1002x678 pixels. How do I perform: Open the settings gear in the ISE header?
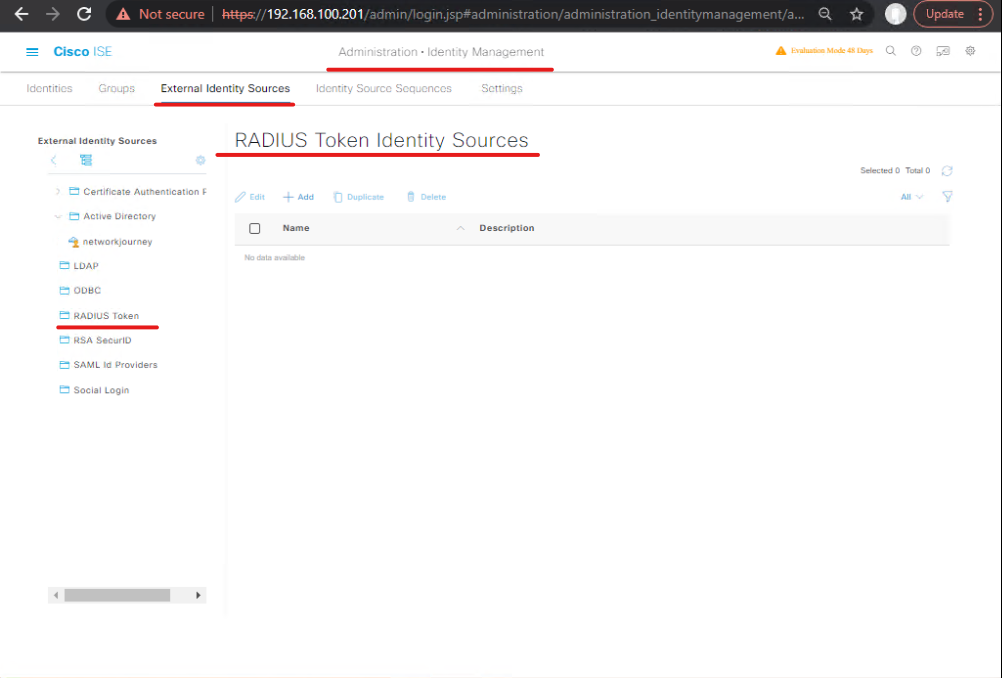tap(970, 51)
